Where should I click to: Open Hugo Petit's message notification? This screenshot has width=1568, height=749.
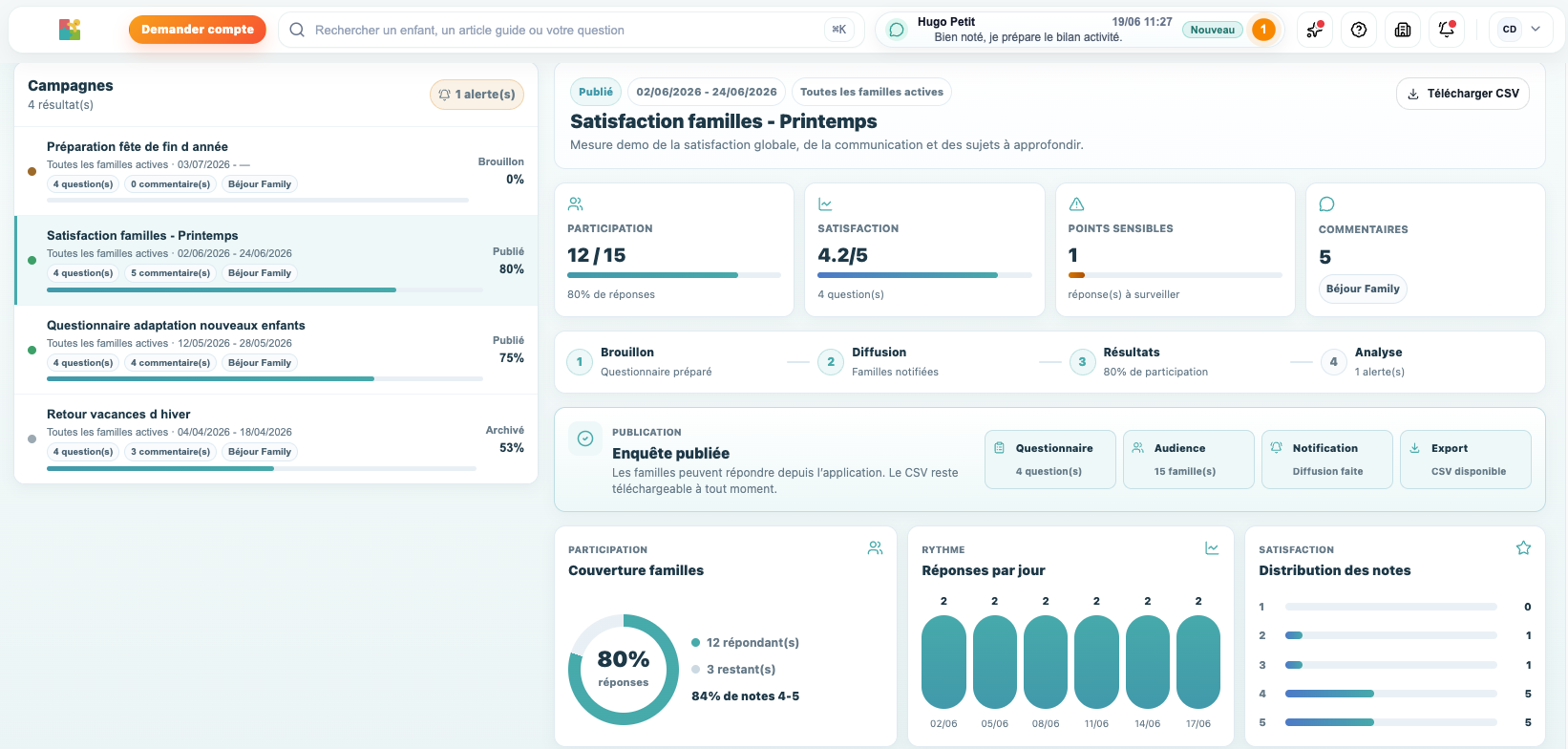tap(1079, 30)
